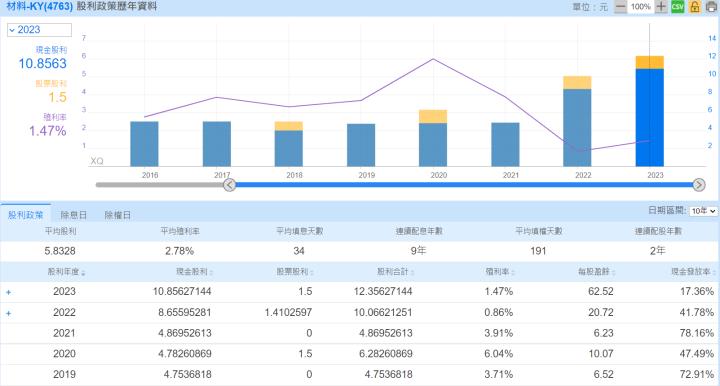Click the right range slider handle
The image size is (720, 386).
(x=699, y=185)
